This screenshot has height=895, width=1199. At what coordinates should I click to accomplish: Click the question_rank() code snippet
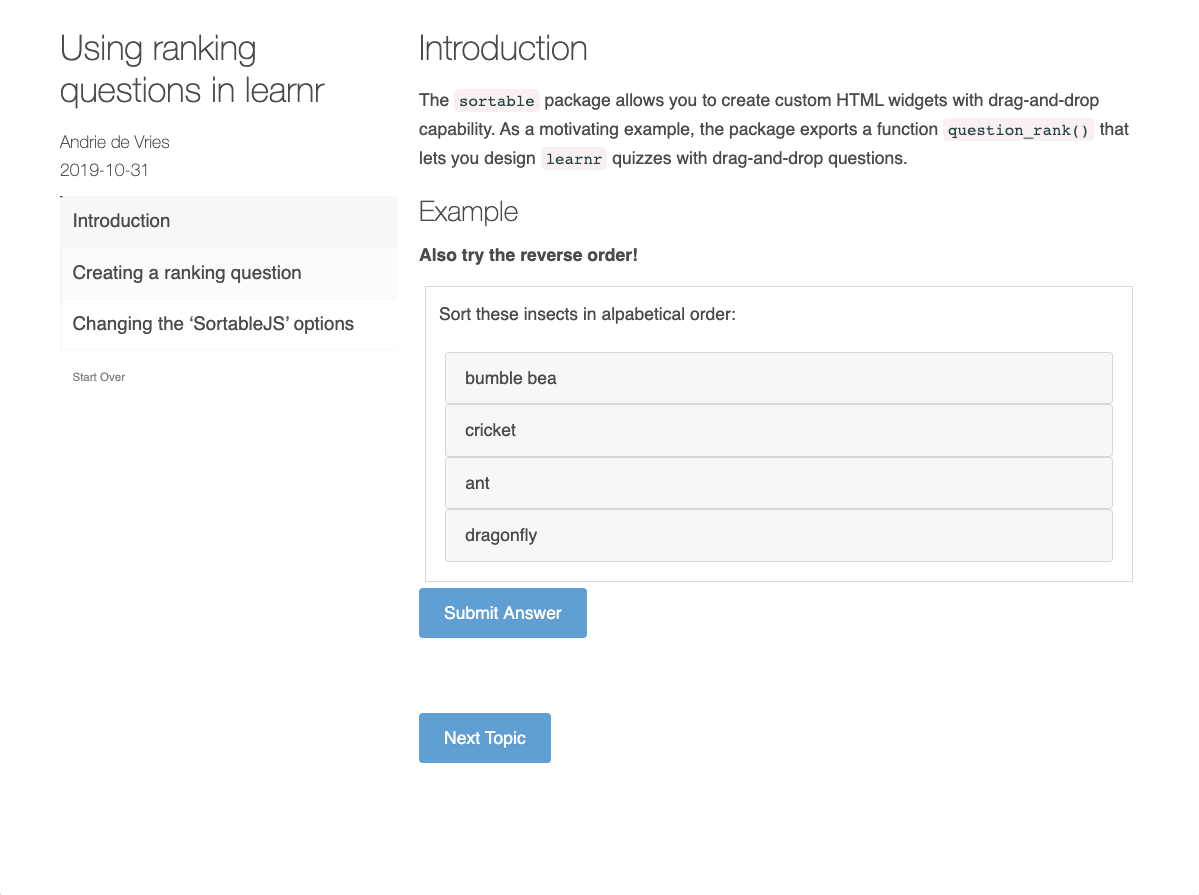coord(1018,130)
